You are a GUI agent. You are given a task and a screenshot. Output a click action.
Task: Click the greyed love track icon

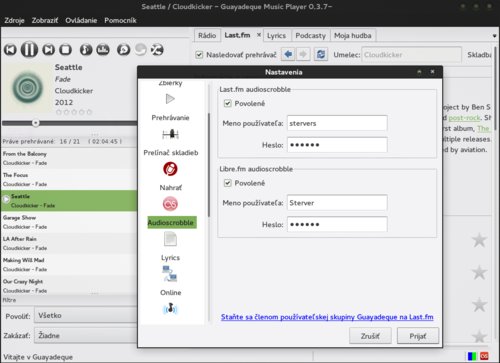click(141, 50)
